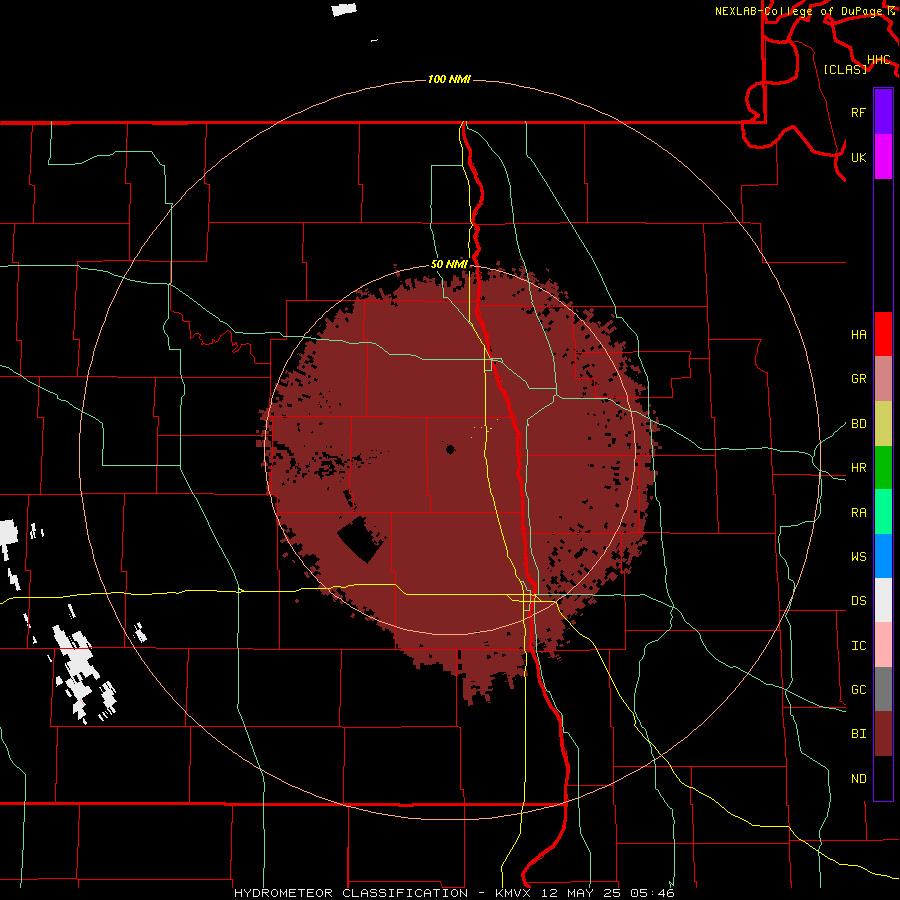Click the 'GC' legend label
The height and width of the screenshot is (900, 900).
pos(859,690)
